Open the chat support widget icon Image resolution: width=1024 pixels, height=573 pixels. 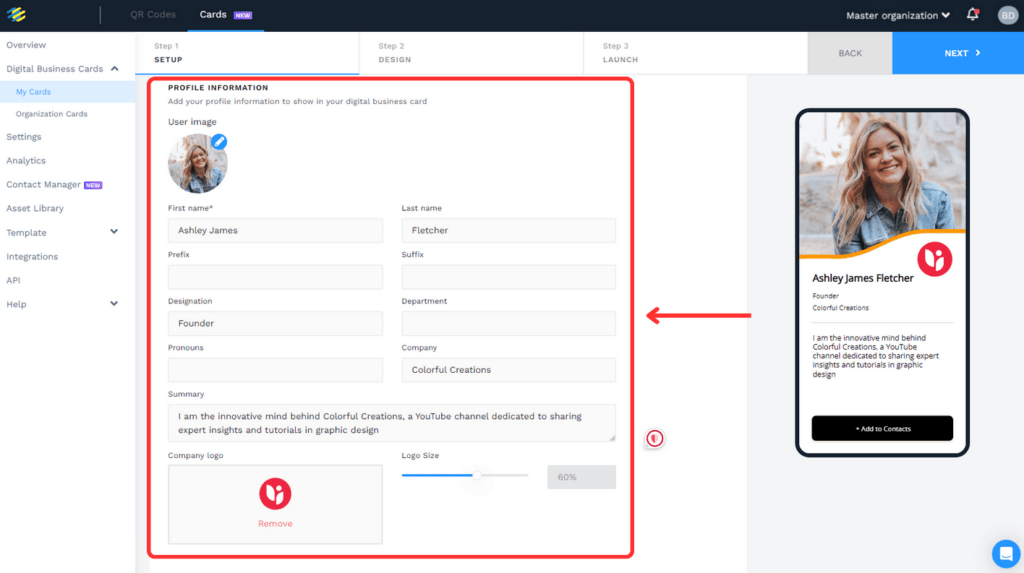coord(1005,553)
